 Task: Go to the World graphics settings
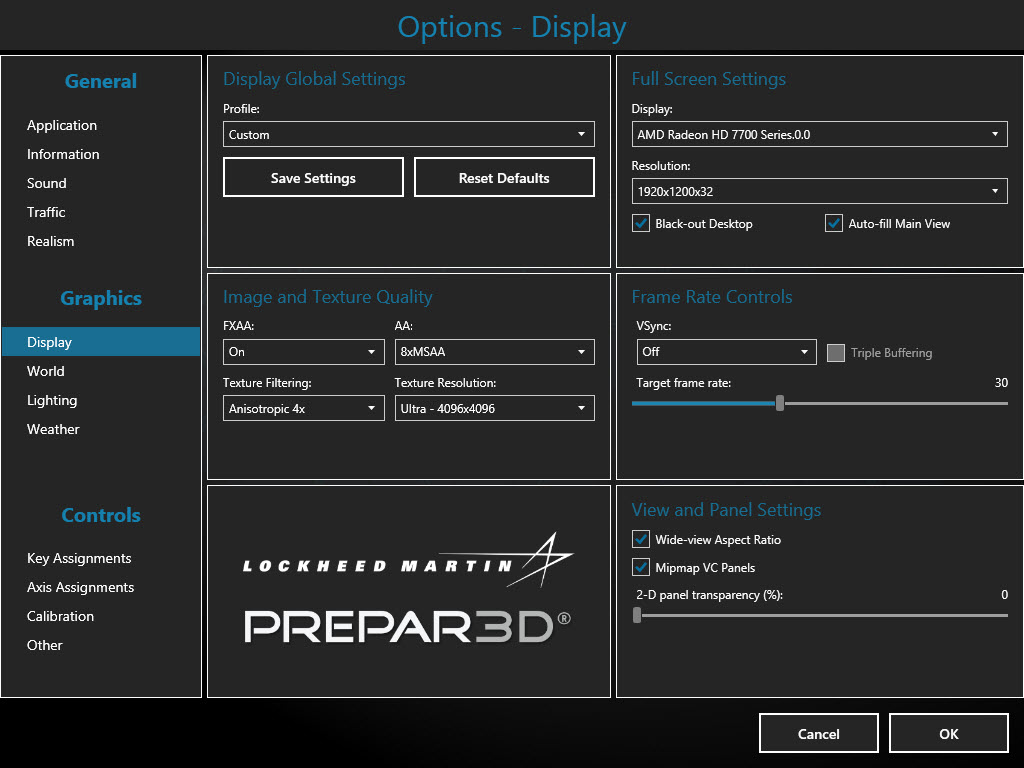coord(46,371)
